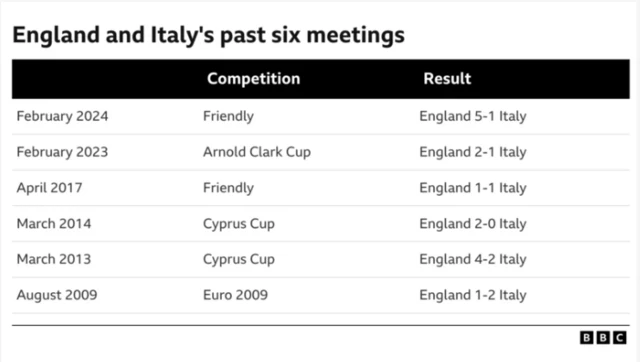Click the February 2023 date cell
Image resolution: width=640 pixels, height=362 pixels.
tap(62, 152)
